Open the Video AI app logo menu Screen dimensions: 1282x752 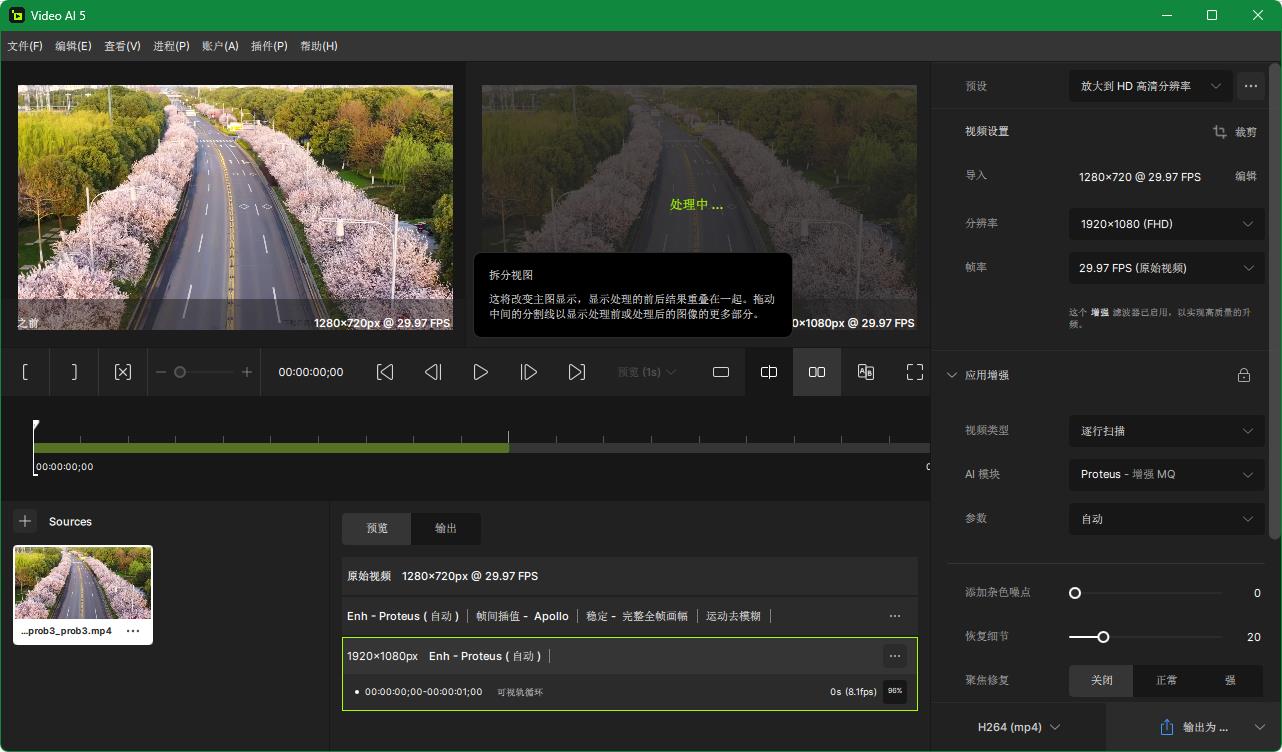coord(16,15)
